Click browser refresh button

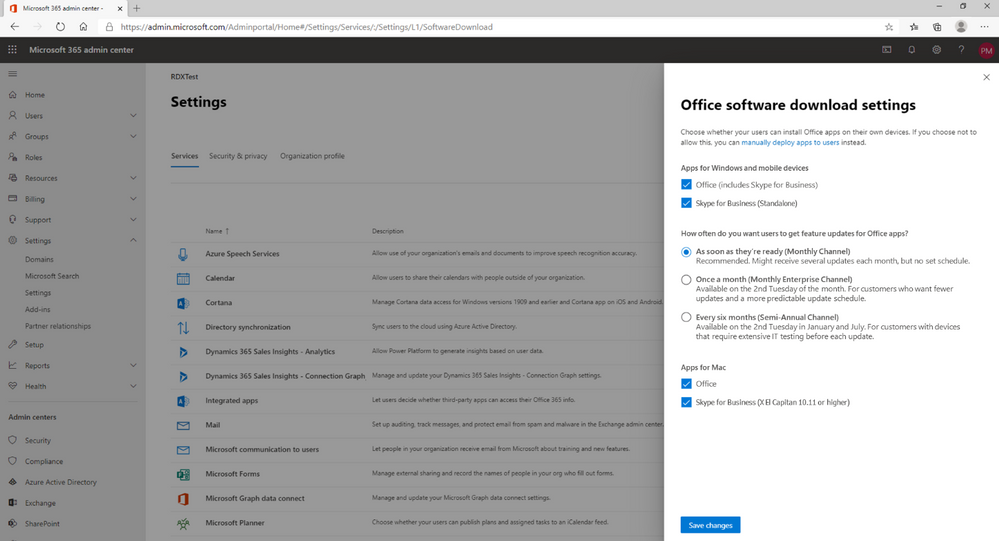(60, 27)
